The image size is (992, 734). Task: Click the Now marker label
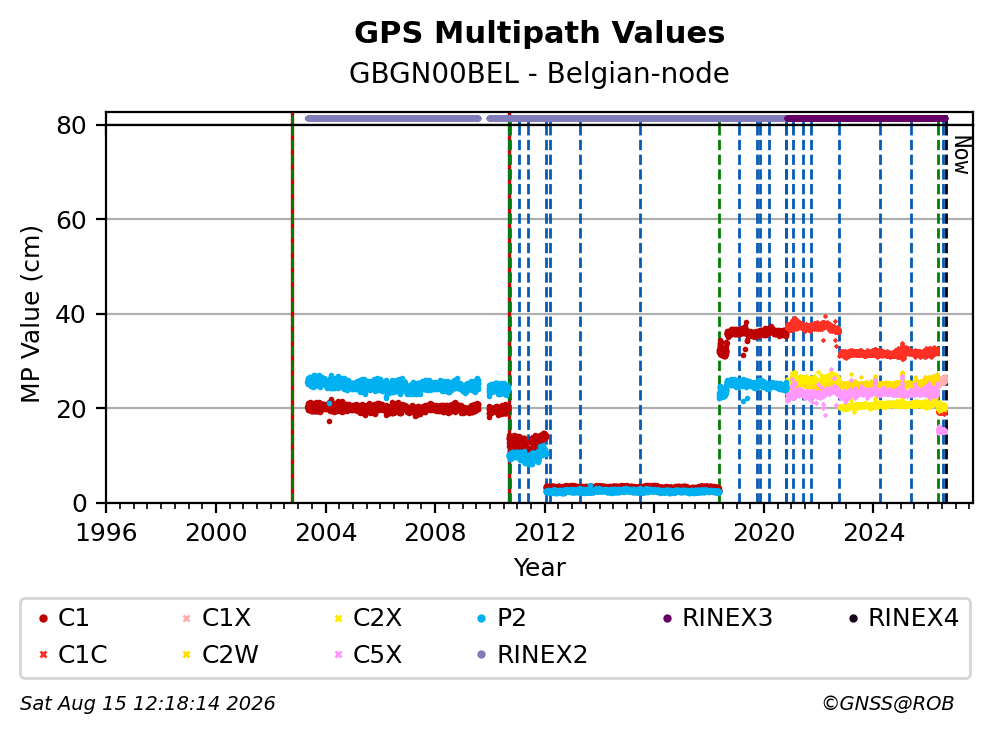pyautogui.click(x=962, y=156)
